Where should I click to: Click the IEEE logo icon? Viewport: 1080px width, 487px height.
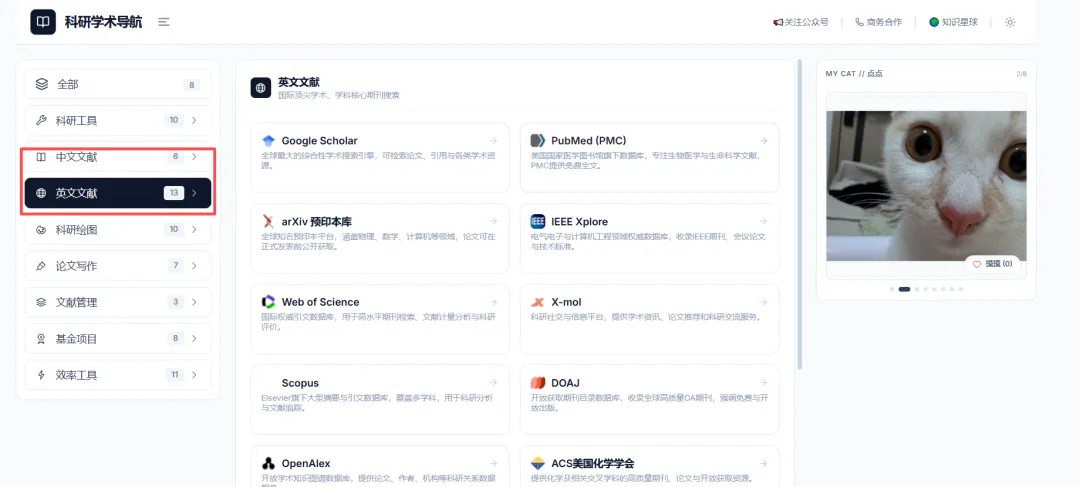tap(538, 222)
